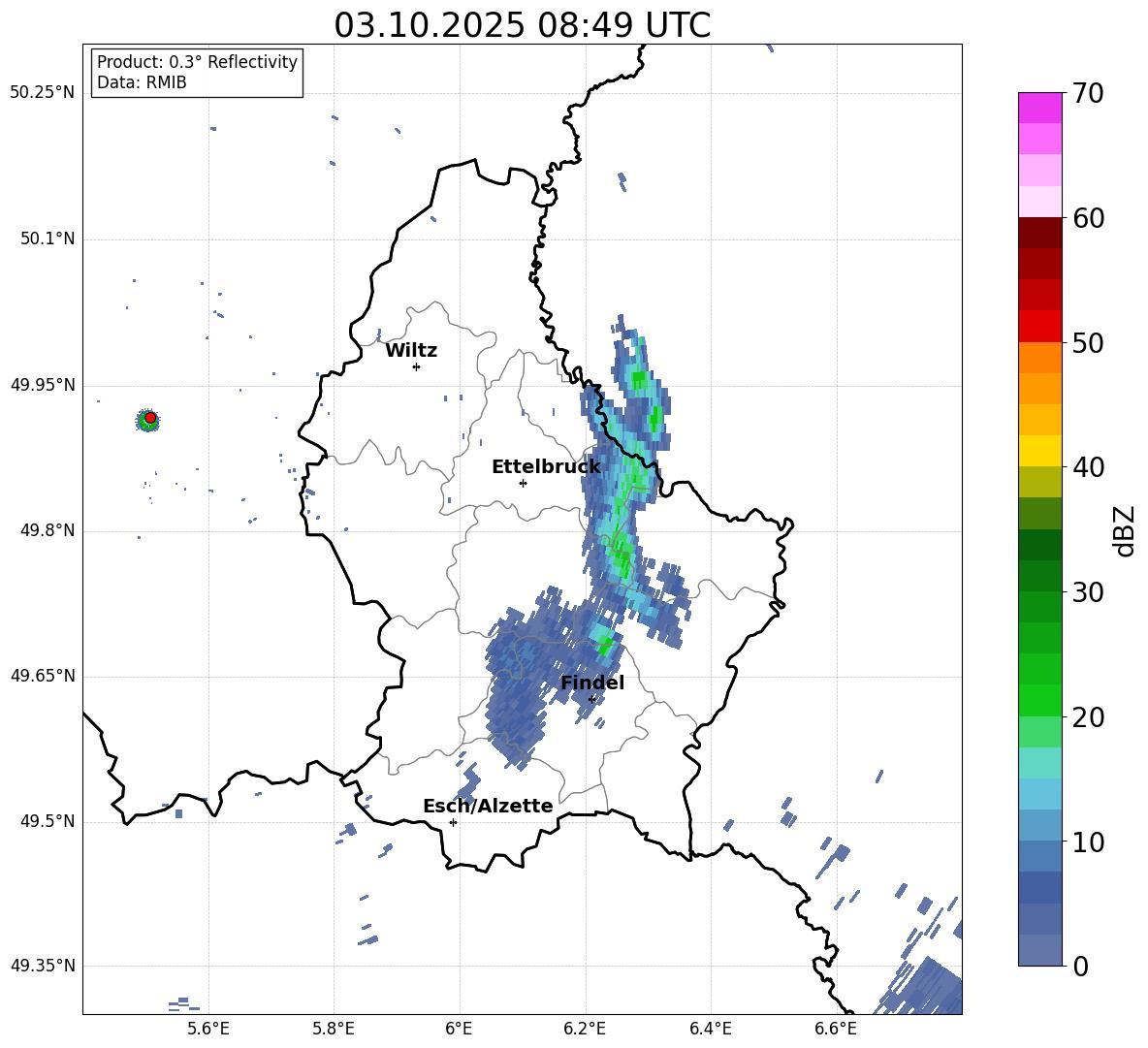Click the 20 colorbar tick label

point(1088,717)
